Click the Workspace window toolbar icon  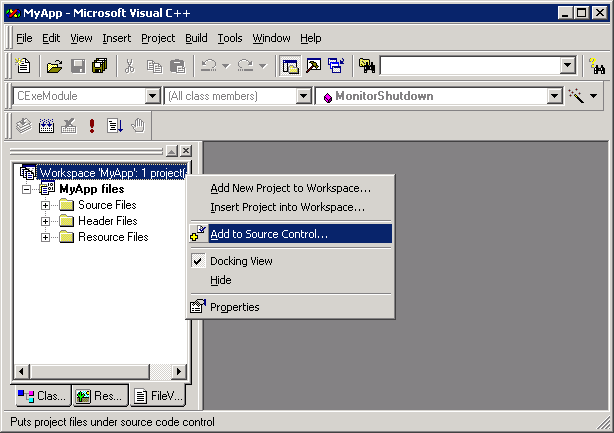click(x=290, y=66)
